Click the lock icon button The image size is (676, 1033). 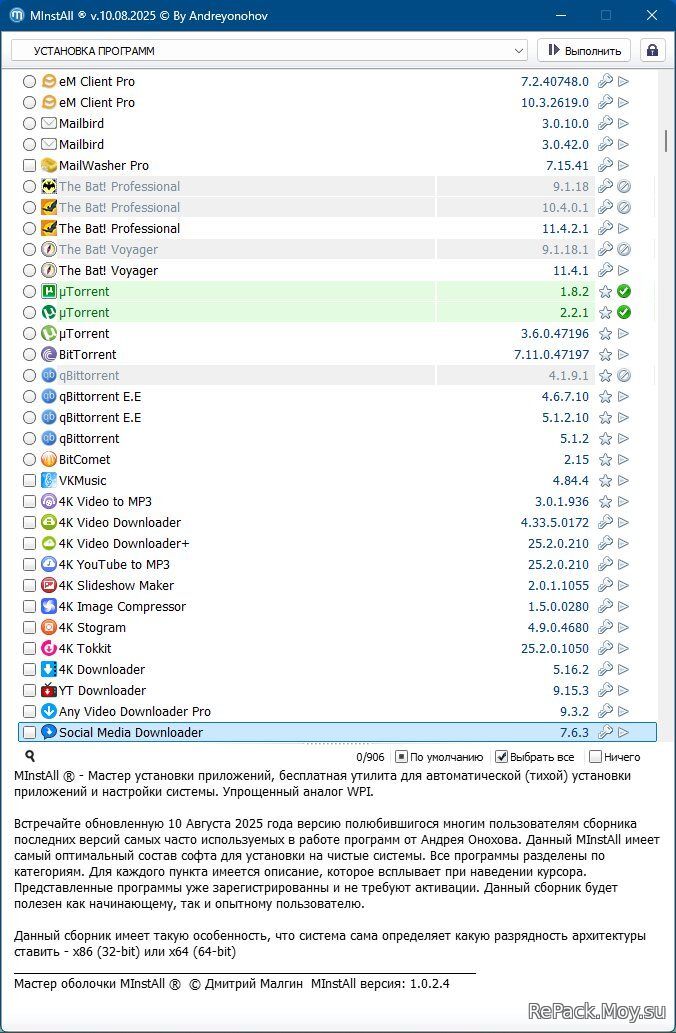pos(652,51)
